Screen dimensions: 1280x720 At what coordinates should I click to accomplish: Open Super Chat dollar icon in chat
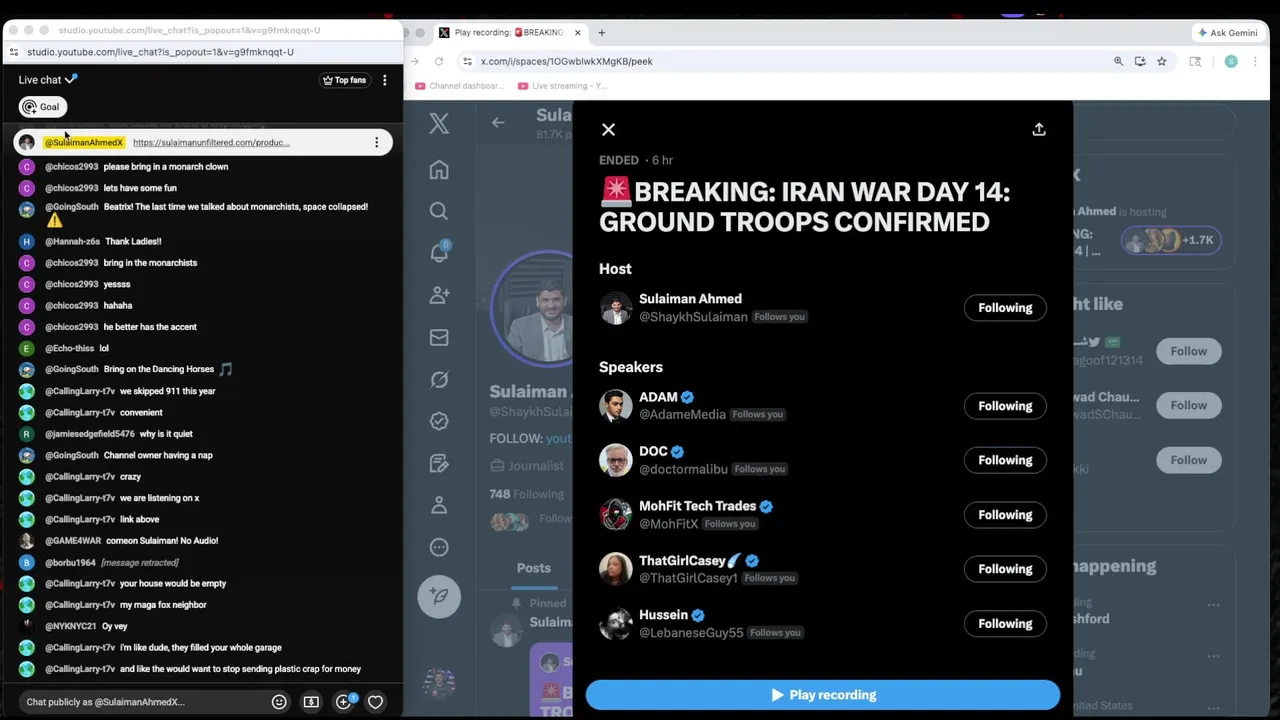311,702
